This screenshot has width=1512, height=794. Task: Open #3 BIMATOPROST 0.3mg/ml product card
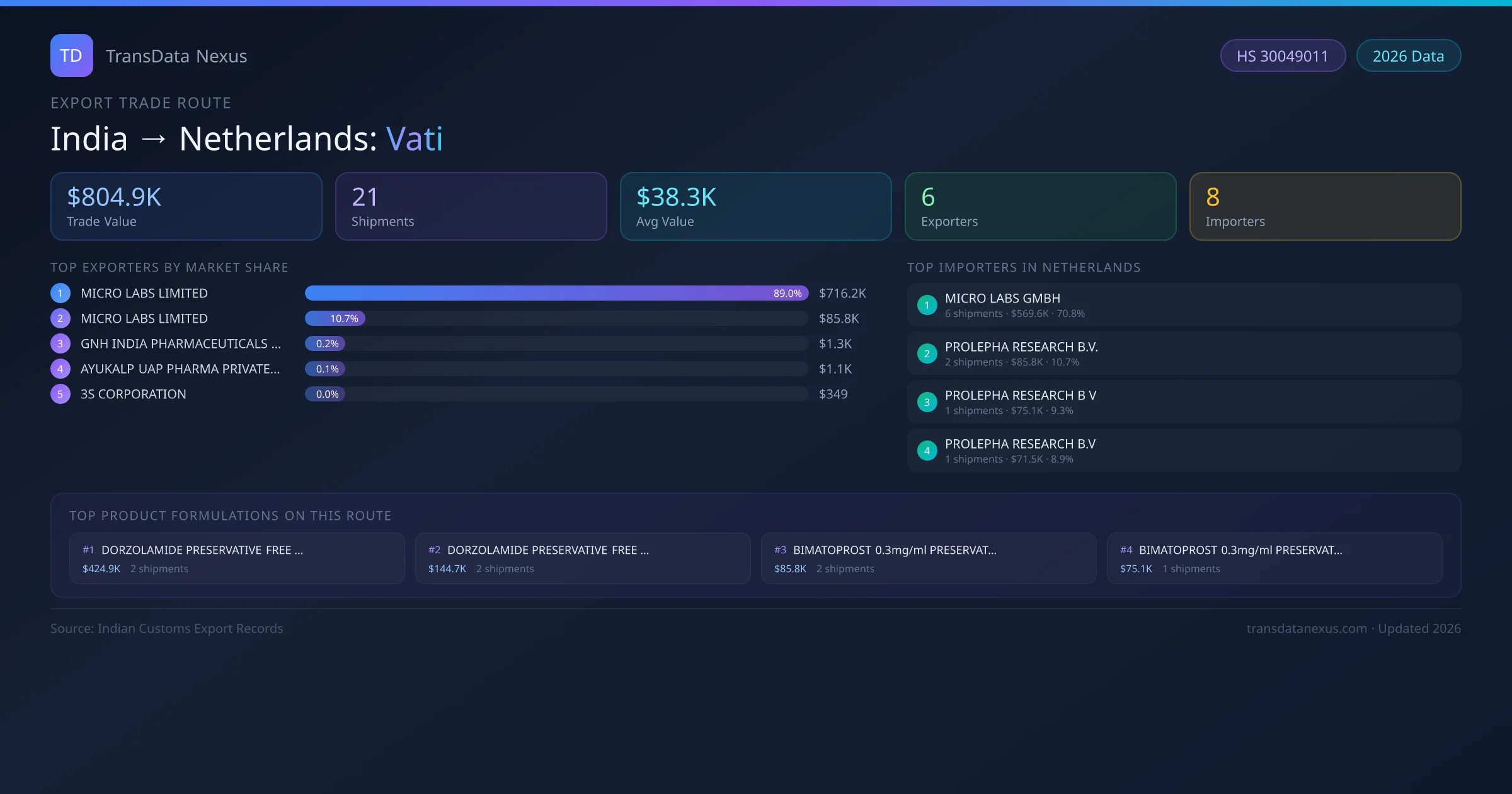click(929, 558)
